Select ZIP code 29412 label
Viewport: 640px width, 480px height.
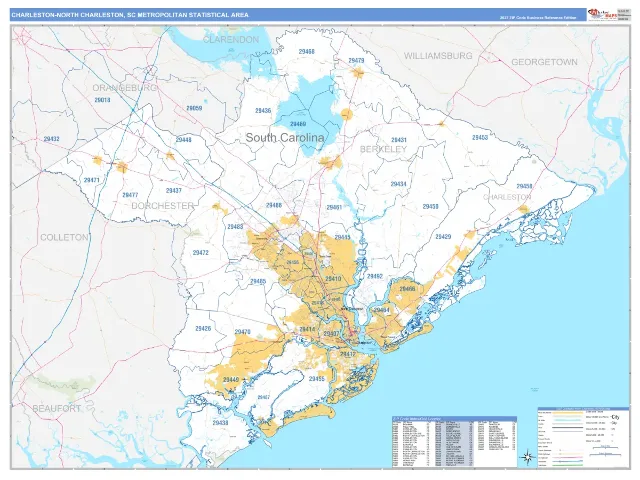click(x=347, y=354)
